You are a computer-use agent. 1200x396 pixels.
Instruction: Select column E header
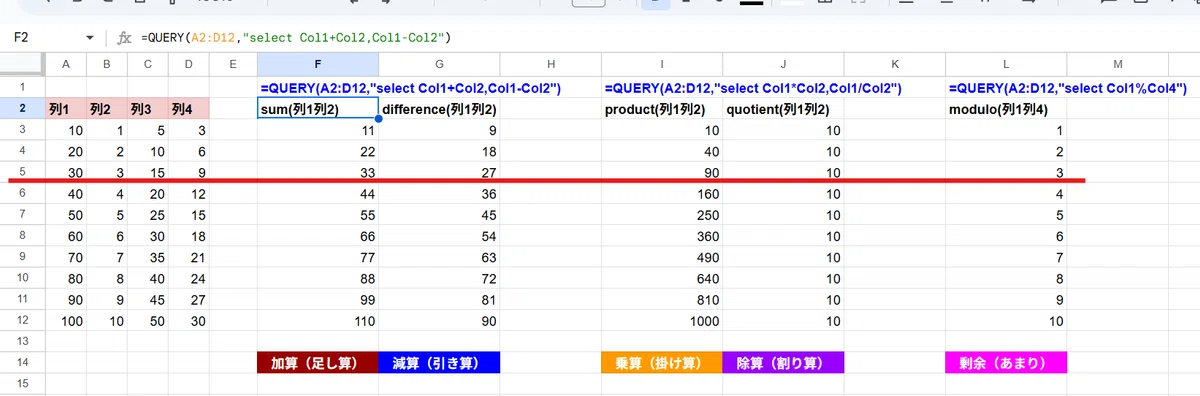pyautogui.click(x=233, y=64)
